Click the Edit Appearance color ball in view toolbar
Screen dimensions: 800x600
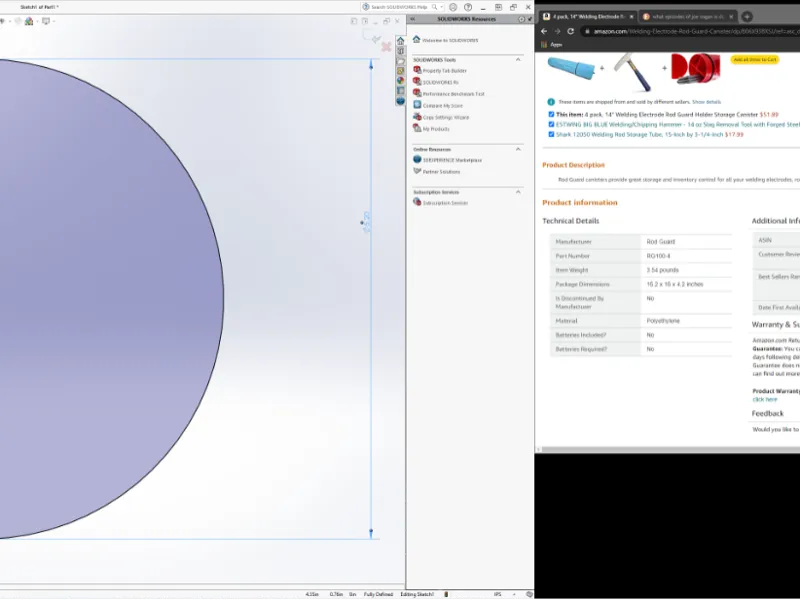29,21
